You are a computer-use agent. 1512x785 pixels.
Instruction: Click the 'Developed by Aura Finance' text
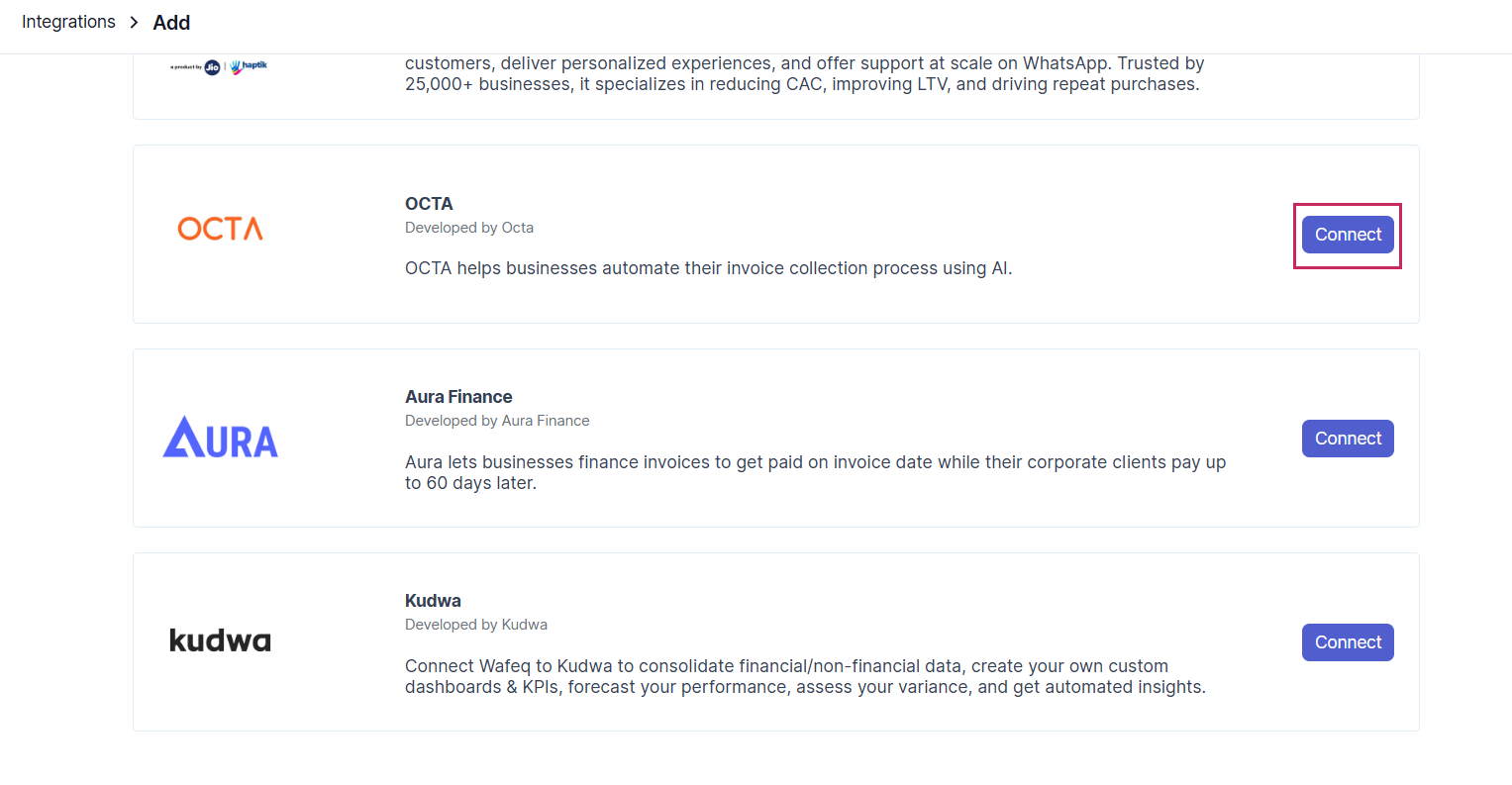(x=497, y=421)
